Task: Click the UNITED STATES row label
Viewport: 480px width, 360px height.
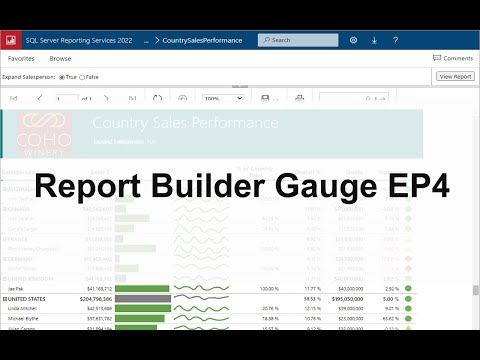Action: (x=26, y=299)
